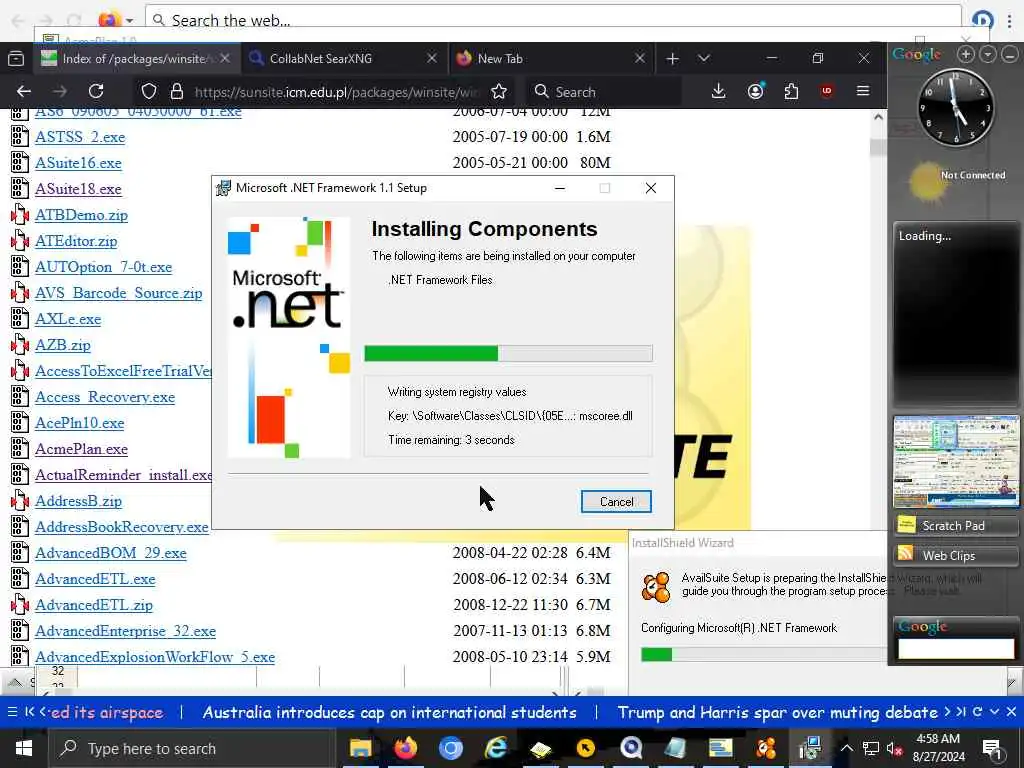Click the zip icon beside AZB.zip
The width and height of the screenshot is (1024, 768).
(20, 345)
